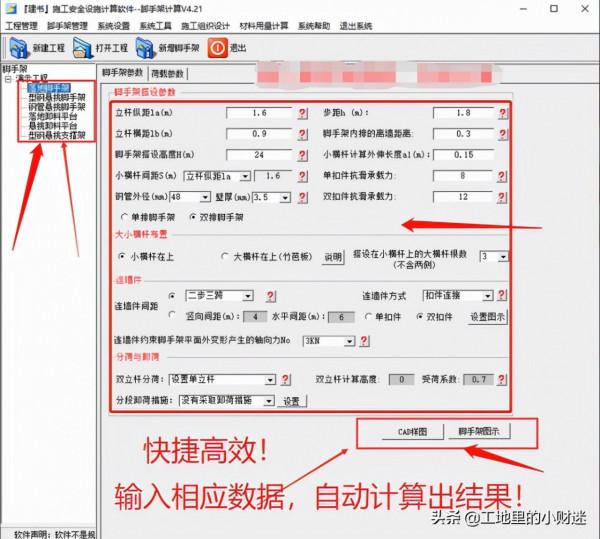This screenshot has height=539, width=600.
Task: Click the application title bar icon
Action: (11, 8)
